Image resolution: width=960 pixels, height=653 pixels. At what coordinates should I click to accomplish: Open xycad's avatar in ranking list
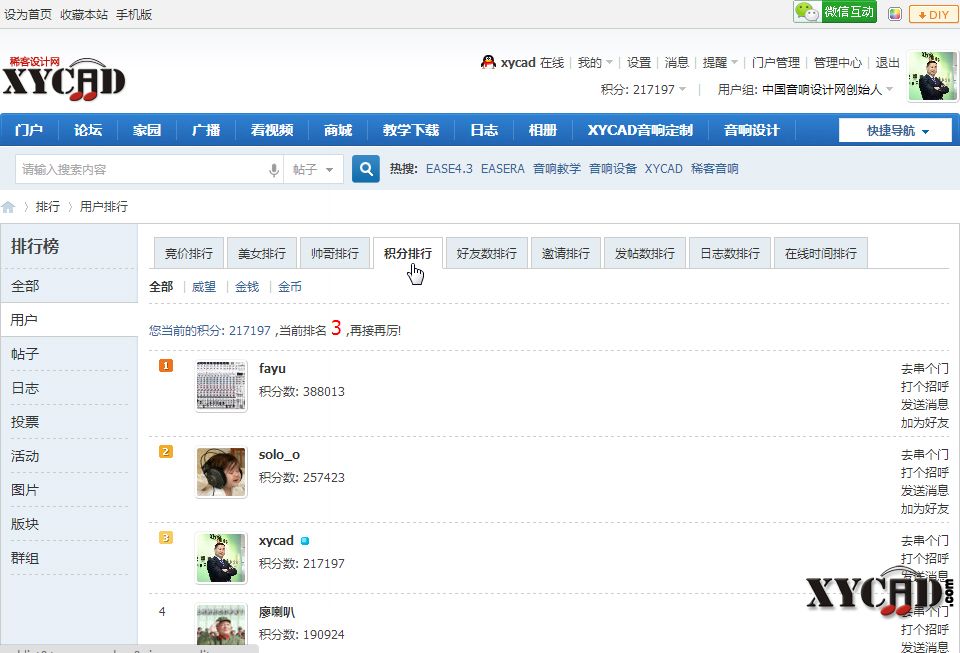click(x=221, y=558)
